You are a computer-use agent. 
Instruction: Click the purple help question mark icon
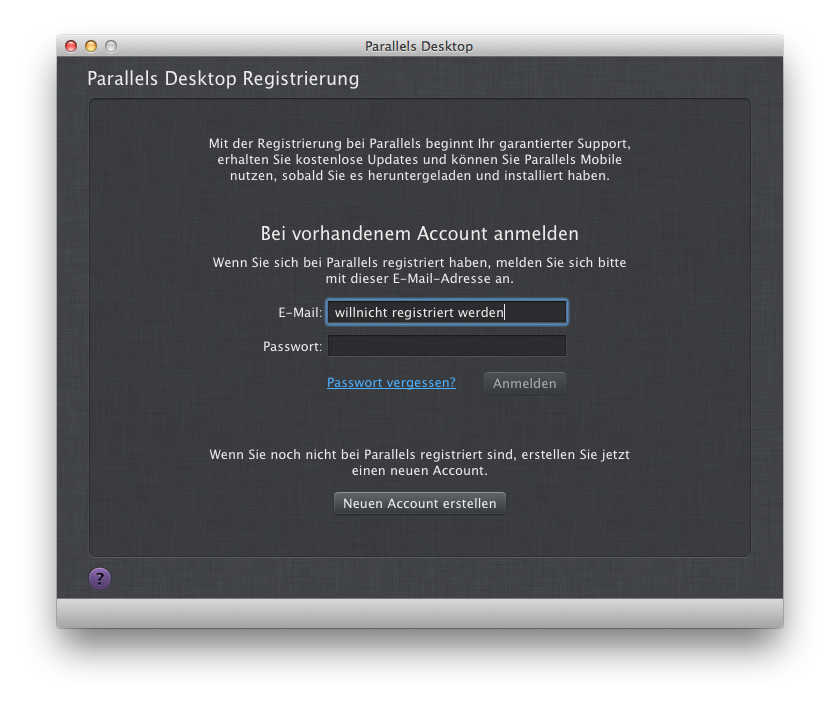click(x=100, y=579)
